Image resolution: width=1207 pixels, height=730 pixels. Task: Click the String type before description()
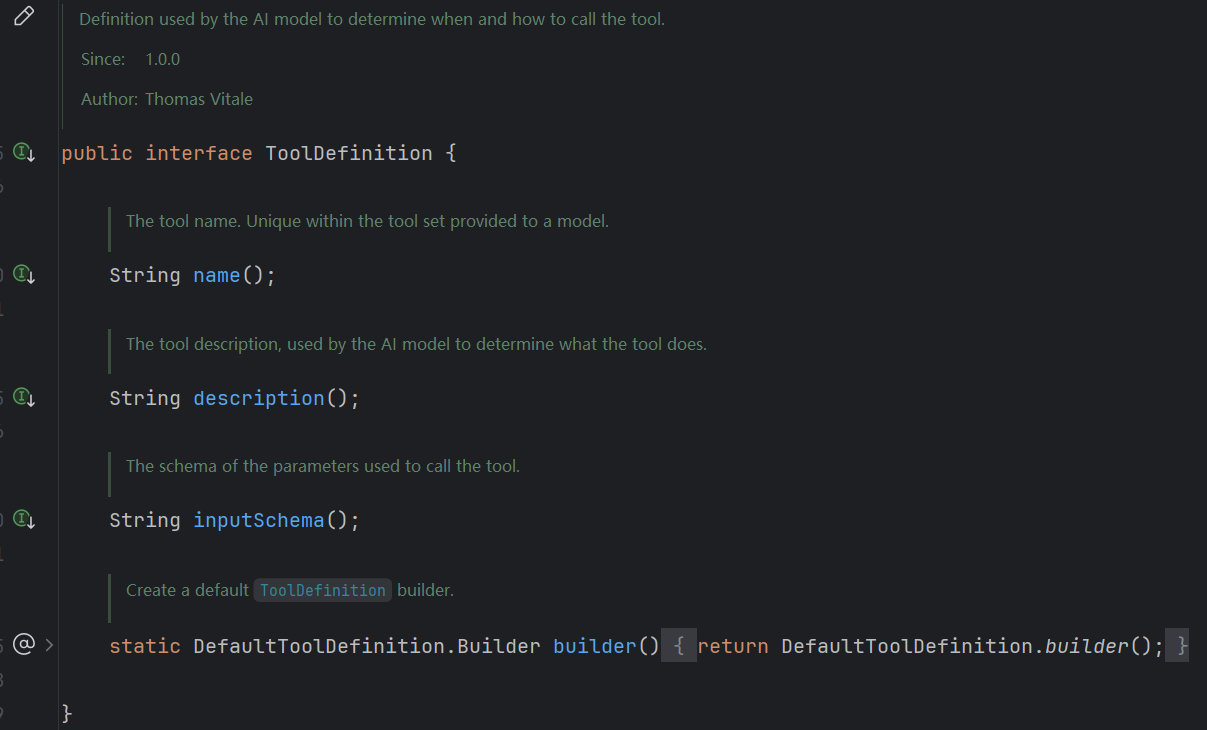coord(145,398)
